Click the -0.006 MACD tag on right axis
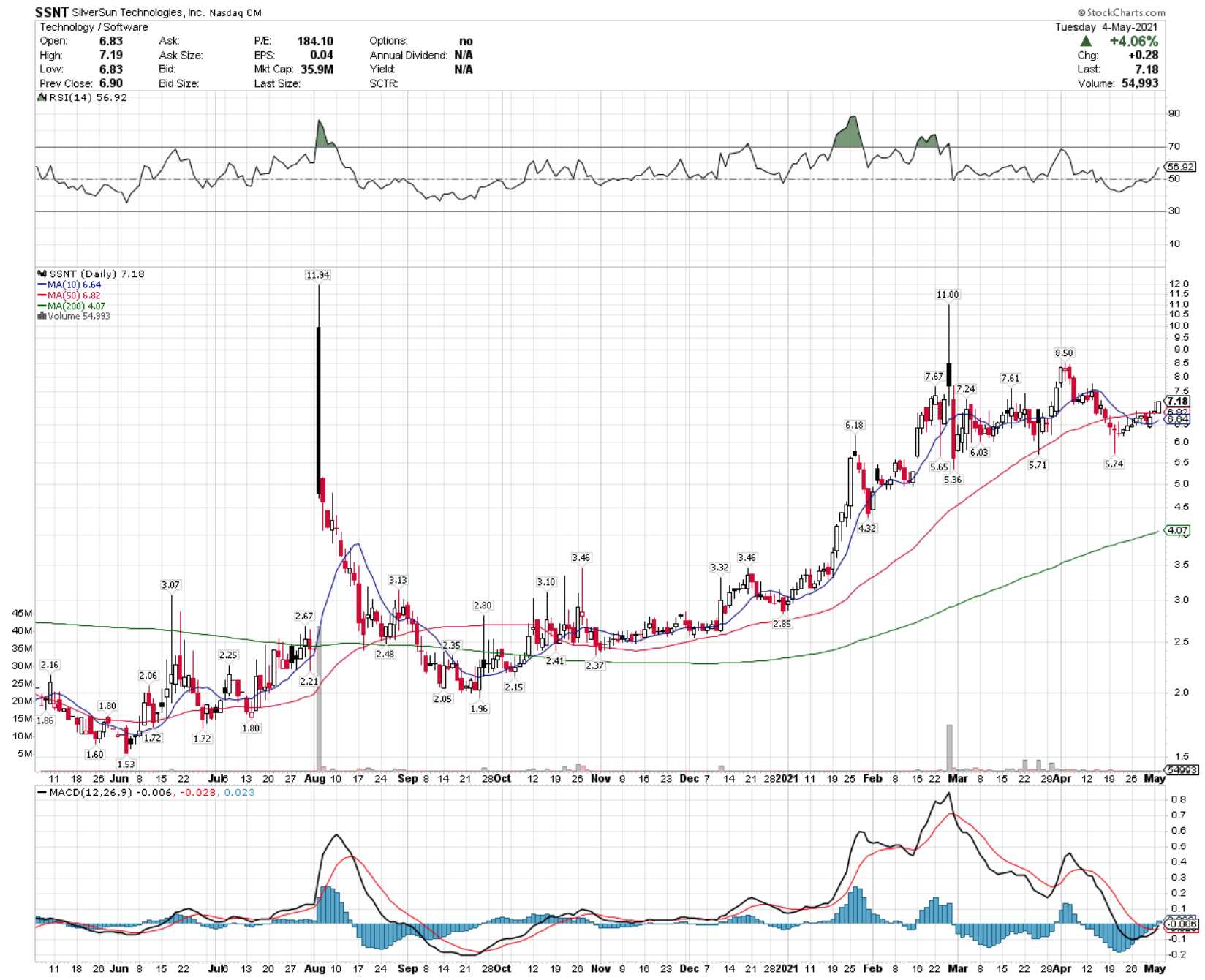Image resolution: width=1205 pixels, height=980 pixels. pyautogui.click(x=1182, y=924)
